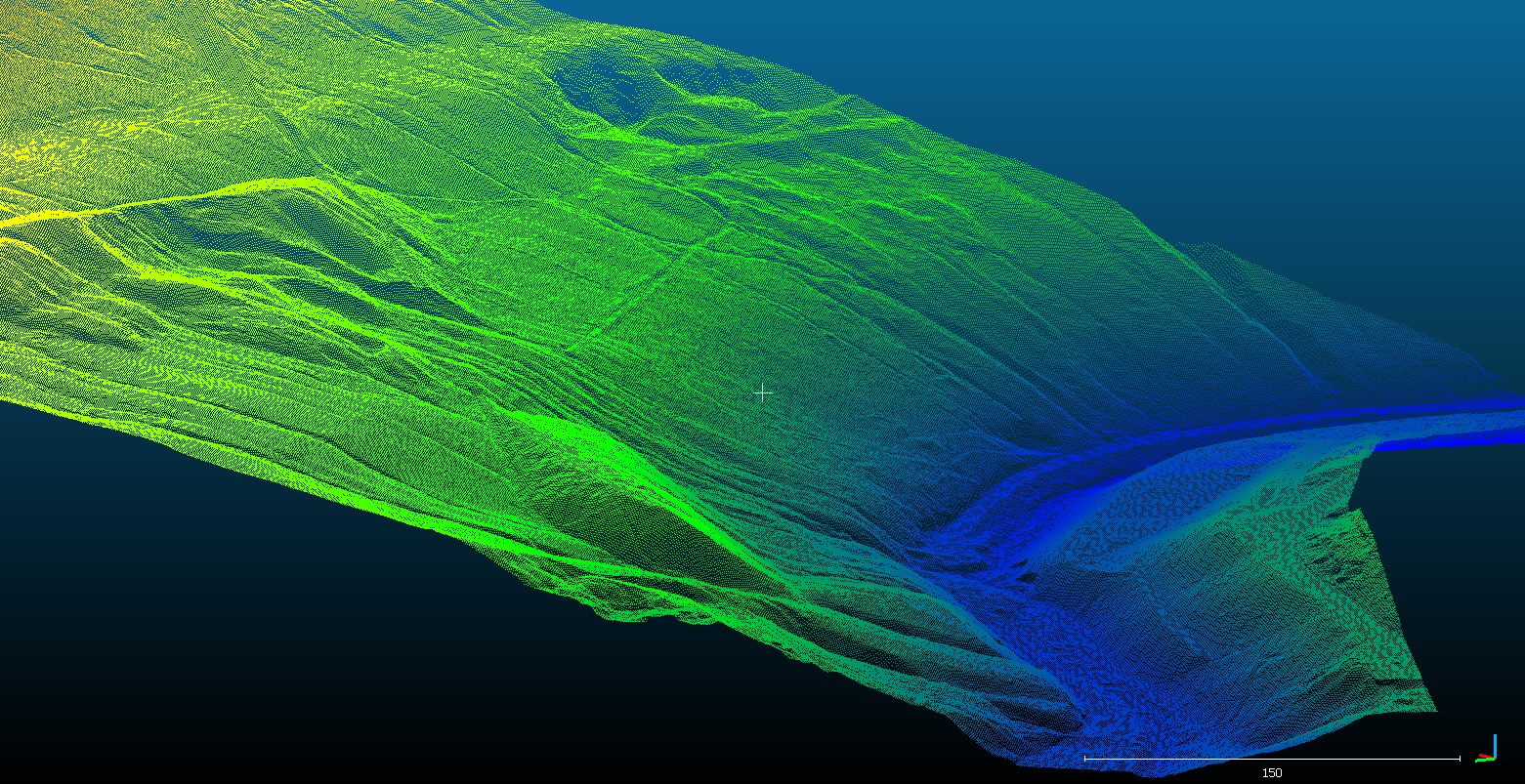1525x784 pixels.
Task: Select the XYZ axis trihedron in the corner
Action: tap(1487, 750)
